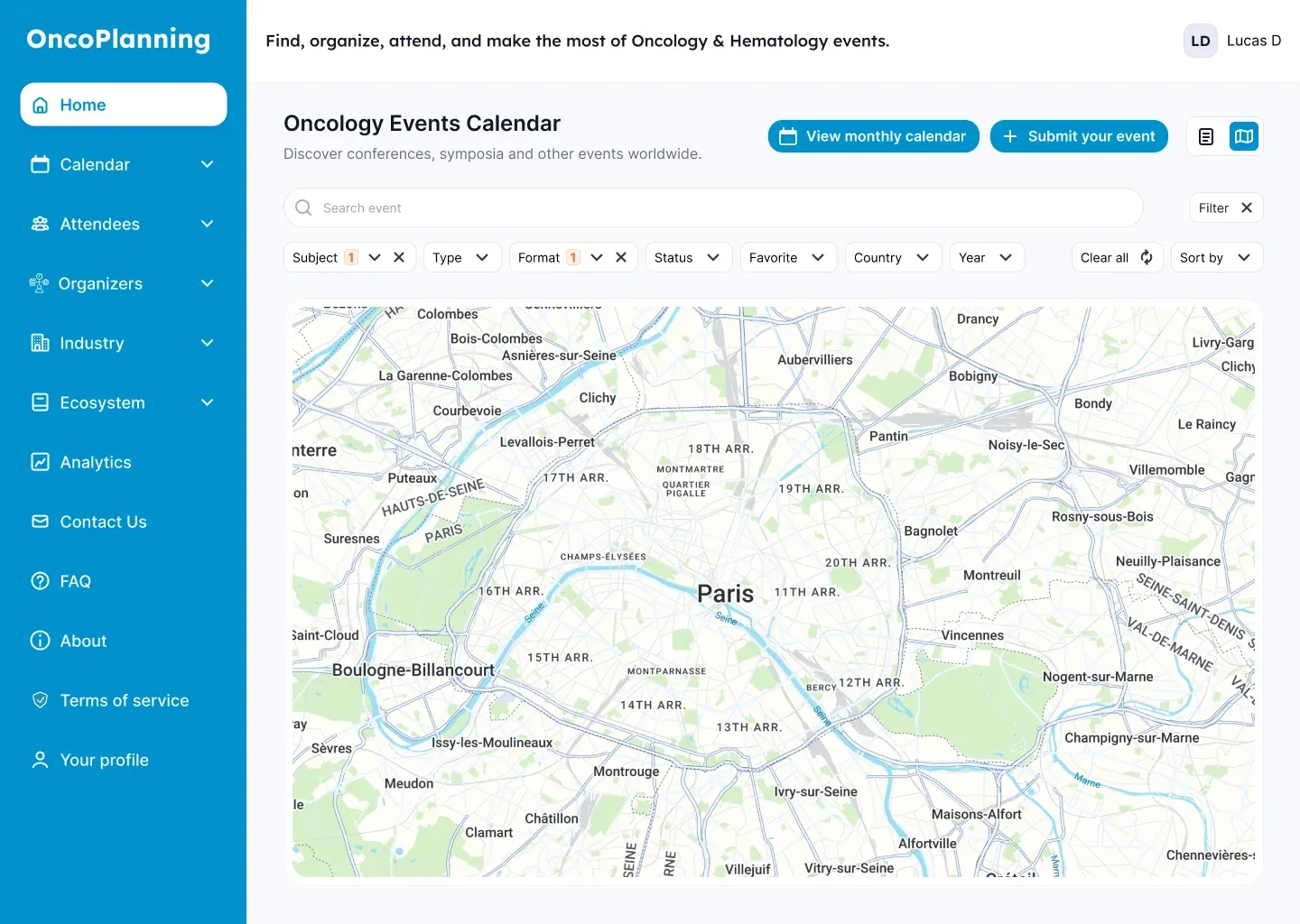The height and width of the screenshot is (924, 1300).
Task: Click Ivry-sur-Seine label on the map
Action: point(815,792)
